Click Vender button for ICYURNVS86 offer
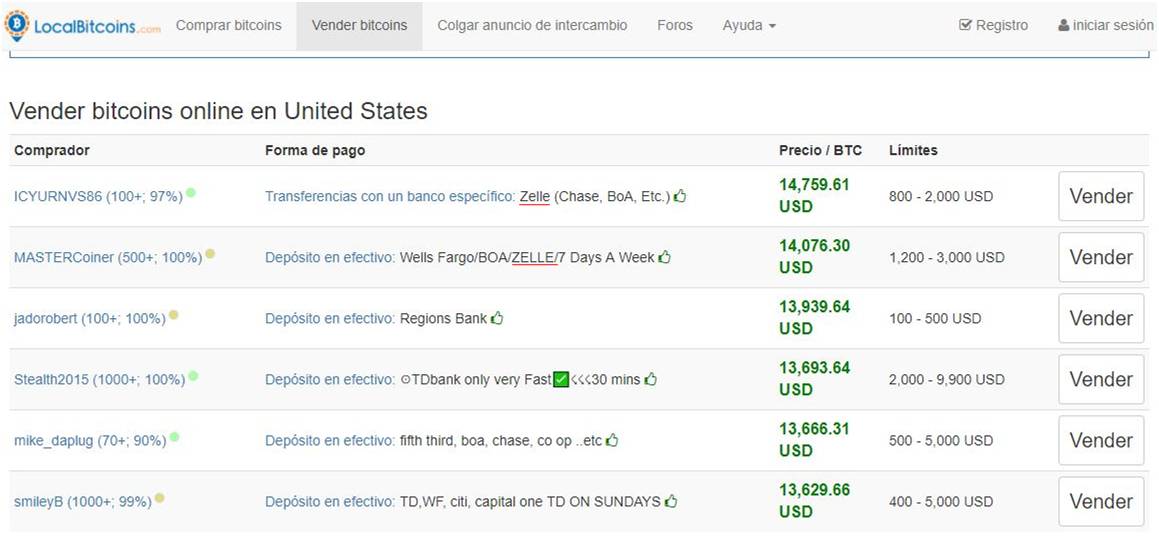 tap(1101, 196)
